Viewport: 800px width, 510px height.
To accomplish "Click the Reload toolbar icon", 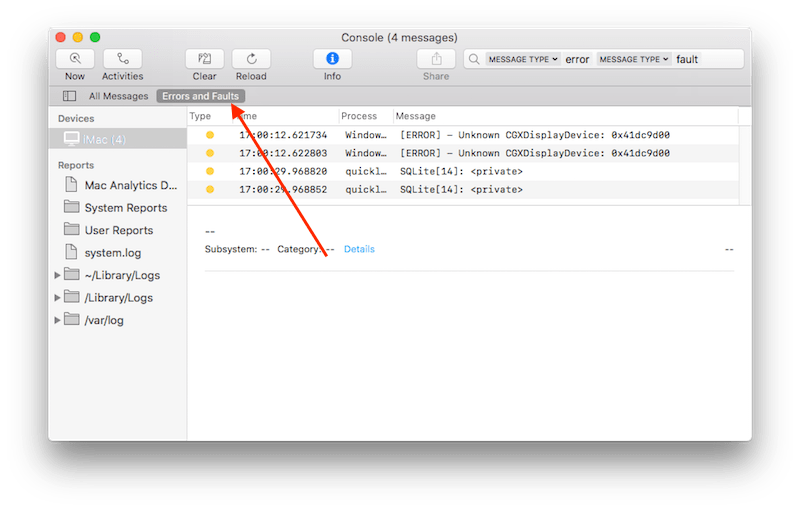I will (x=252, y=59).
